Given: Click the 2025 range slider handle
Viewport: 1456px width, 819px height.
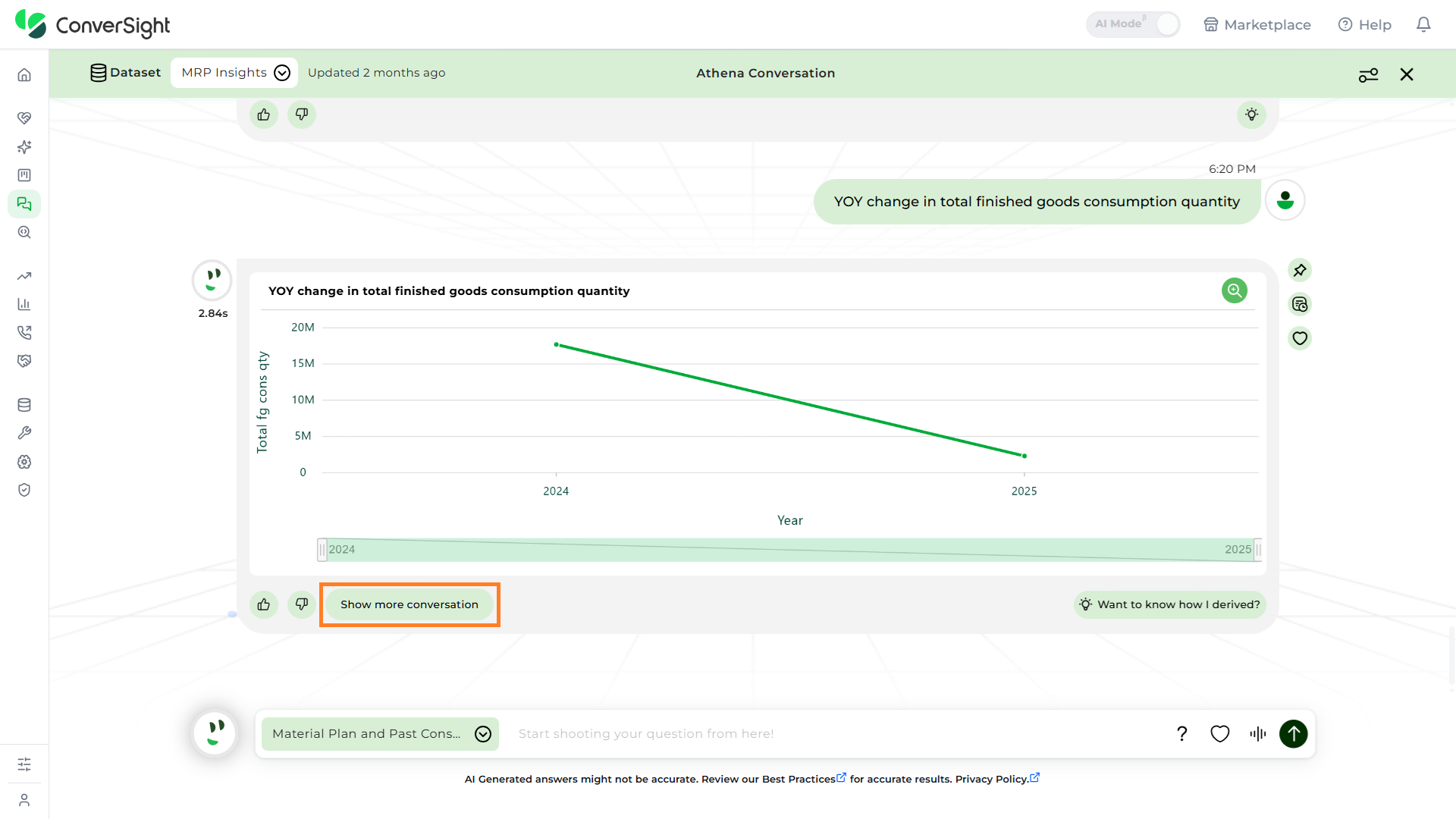Looking at the screenshot, I should (1258, 549).
